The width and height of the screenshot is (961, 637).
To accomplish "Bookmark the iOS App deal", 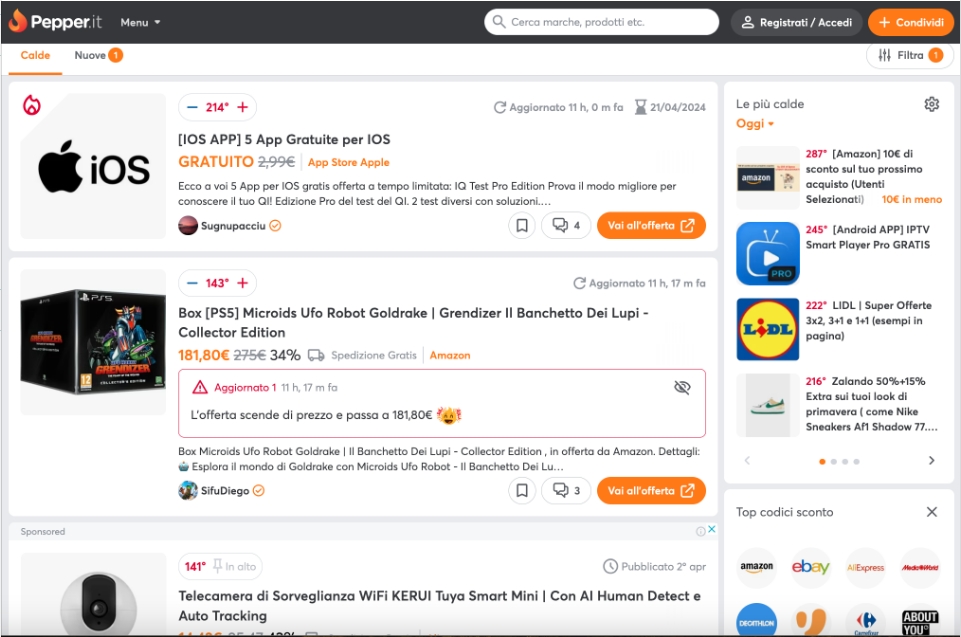I will (522, 226).
